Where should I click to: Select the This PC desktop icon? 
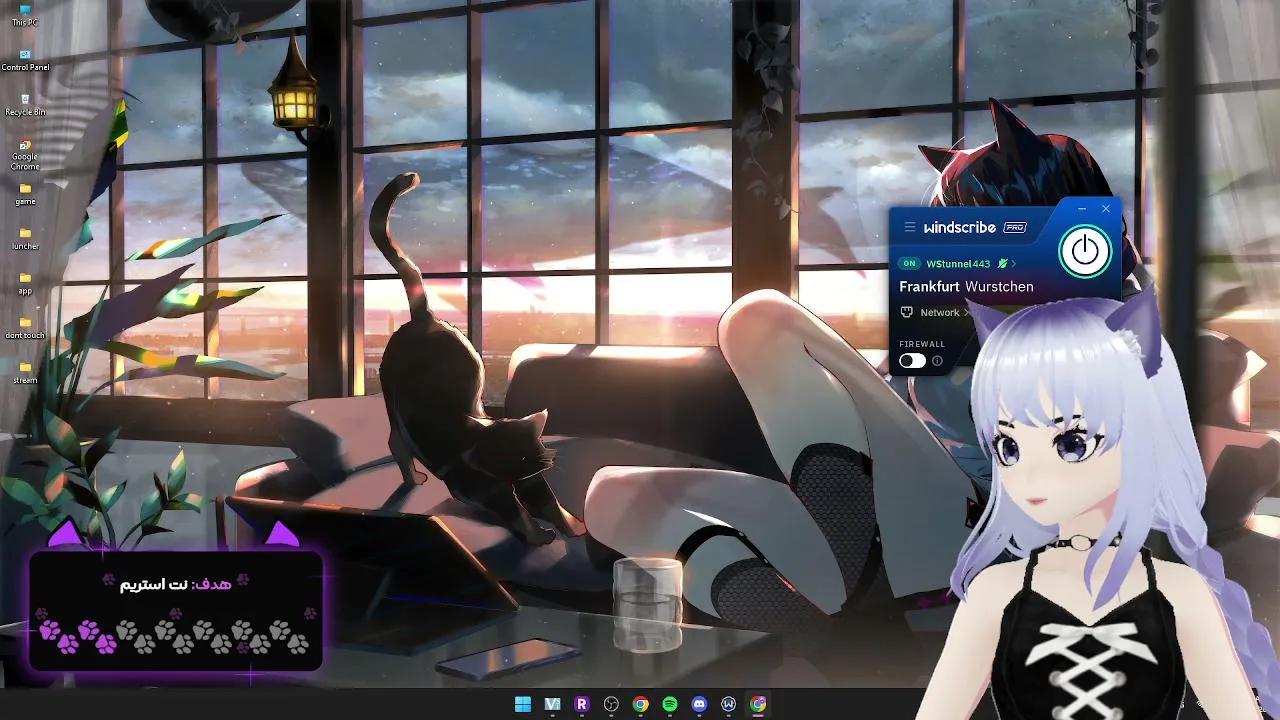coord(25,15)
